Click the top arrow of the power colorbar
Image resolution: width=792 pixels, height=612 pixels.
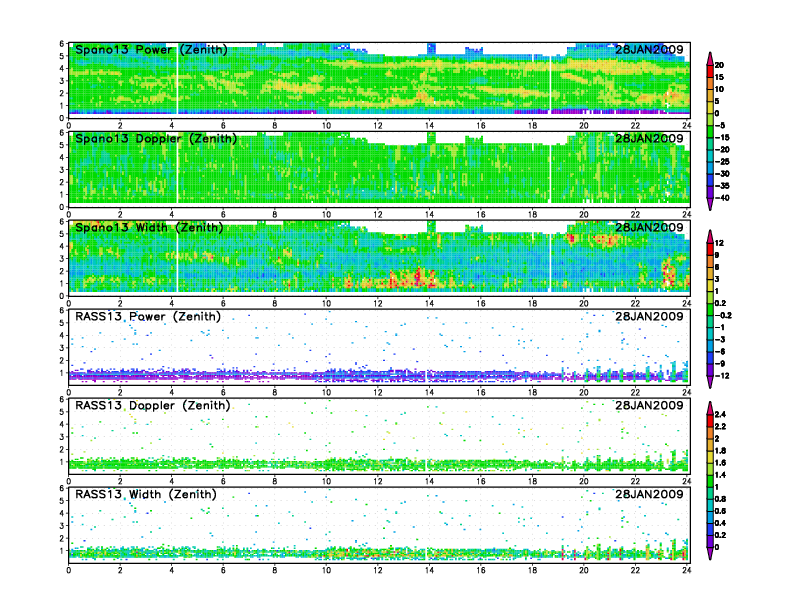pos(710,57)
